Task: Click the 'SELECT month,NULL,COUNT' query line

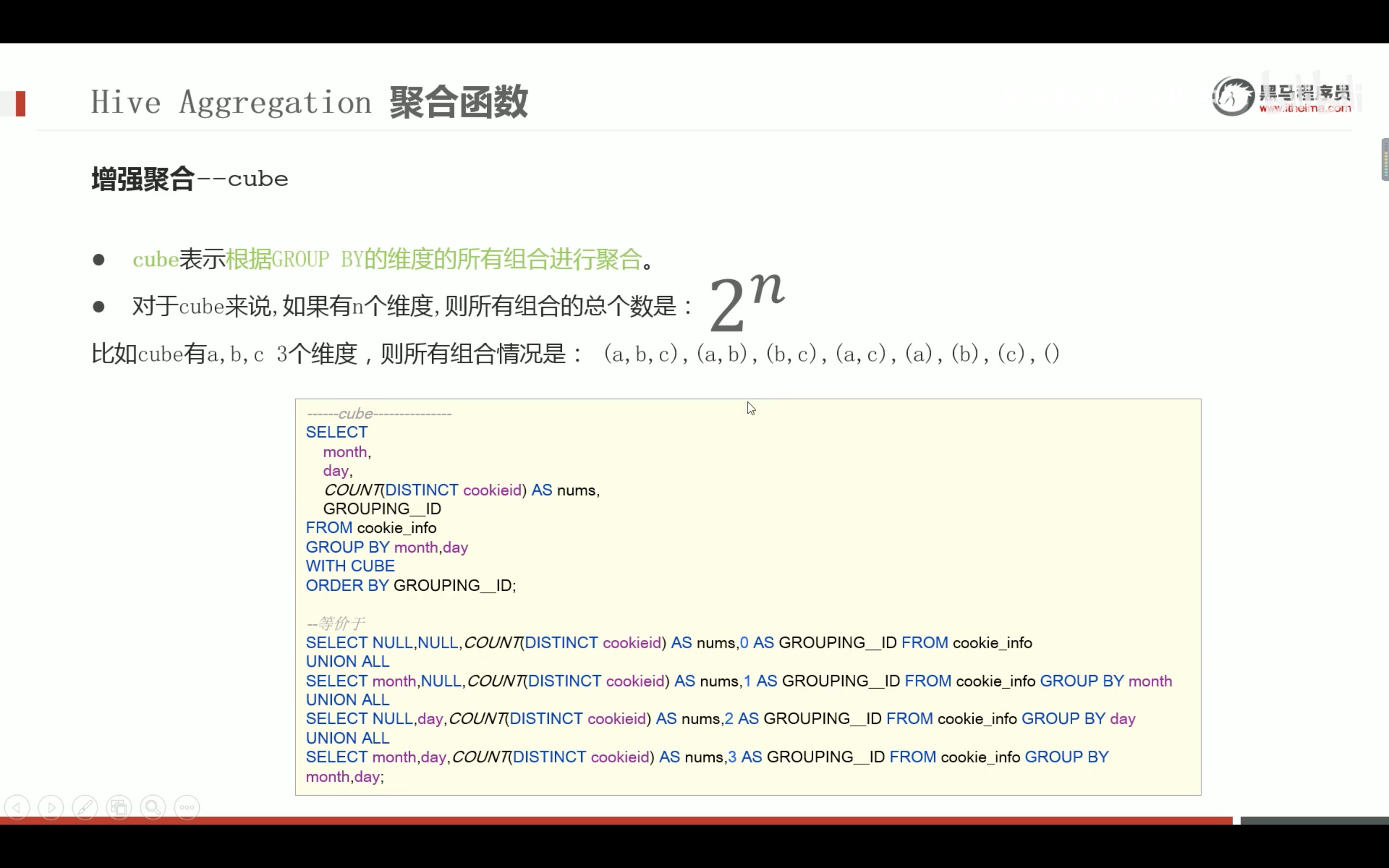Action: (x=739, y=681)
